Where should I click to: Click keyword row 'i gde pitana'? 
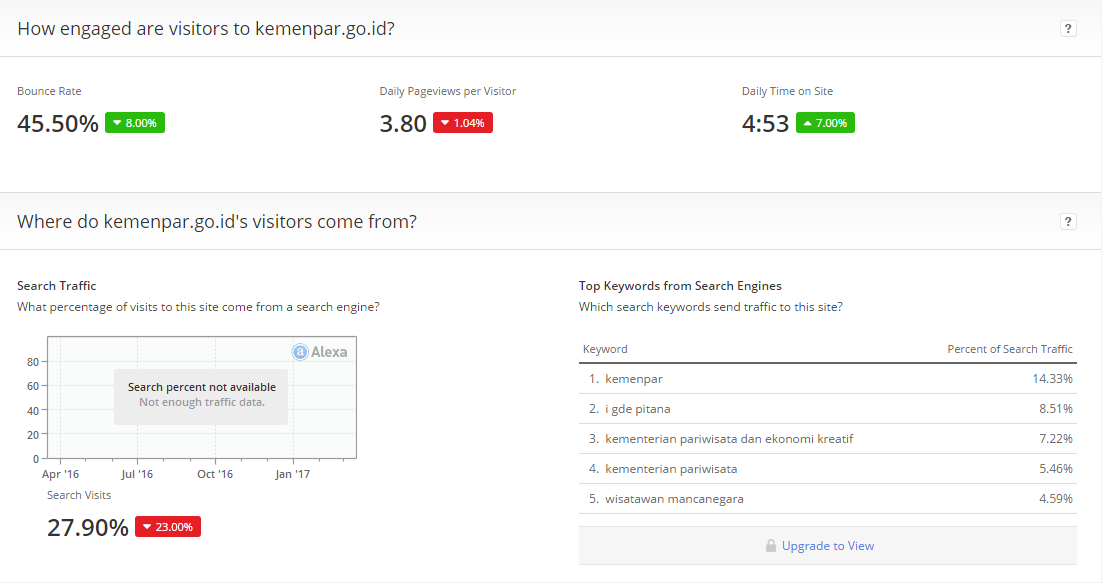[x=828, y=409]
